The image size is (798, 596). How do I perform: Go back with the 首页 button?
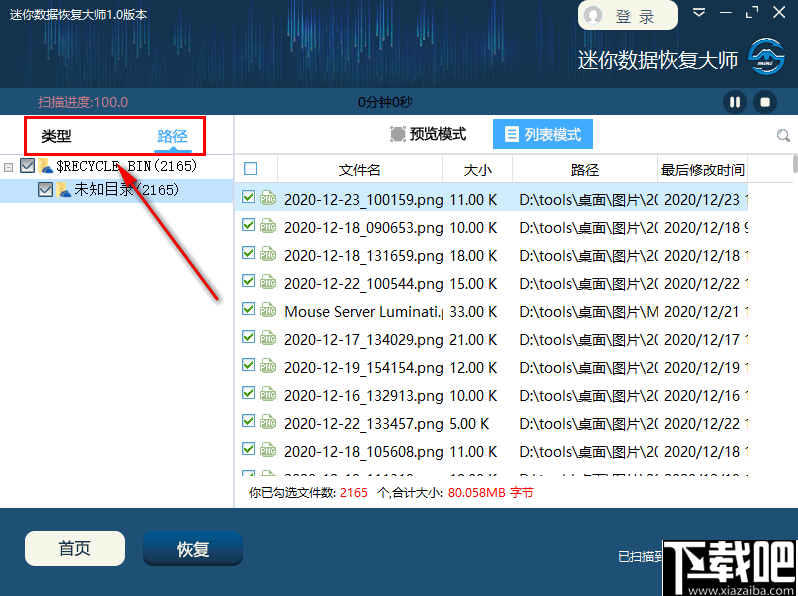pyautogui.click(x=75, y=548)
